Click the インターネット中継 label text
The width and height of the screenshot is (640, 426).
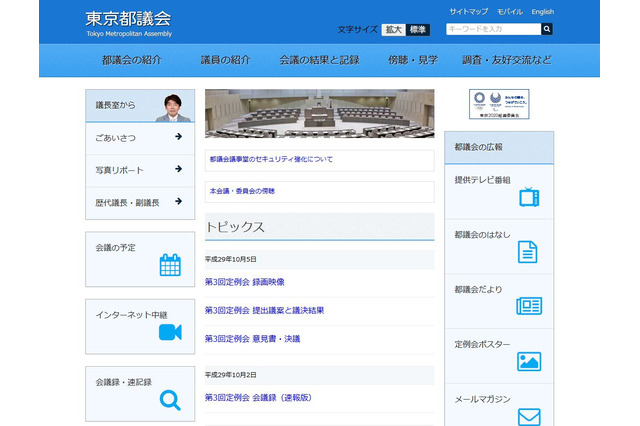[131, 315]
